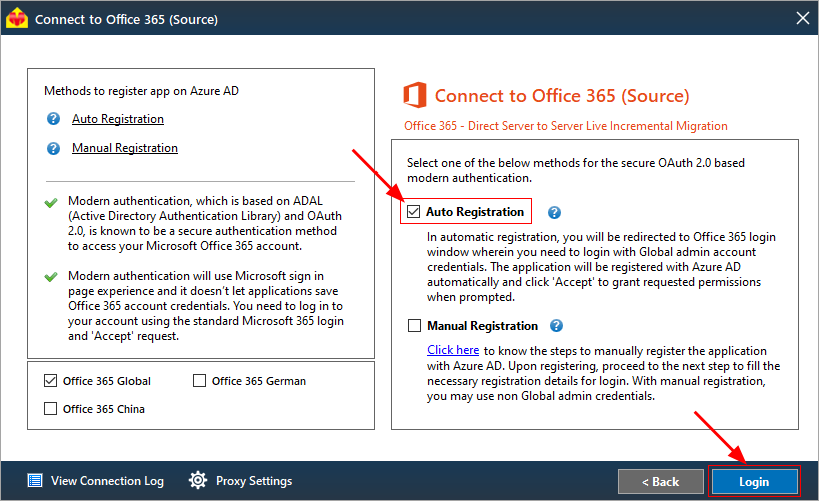This screenshot has height=501, width=819.
Task: Check the Office 365 German option
Action: click(x=199, y=380)
